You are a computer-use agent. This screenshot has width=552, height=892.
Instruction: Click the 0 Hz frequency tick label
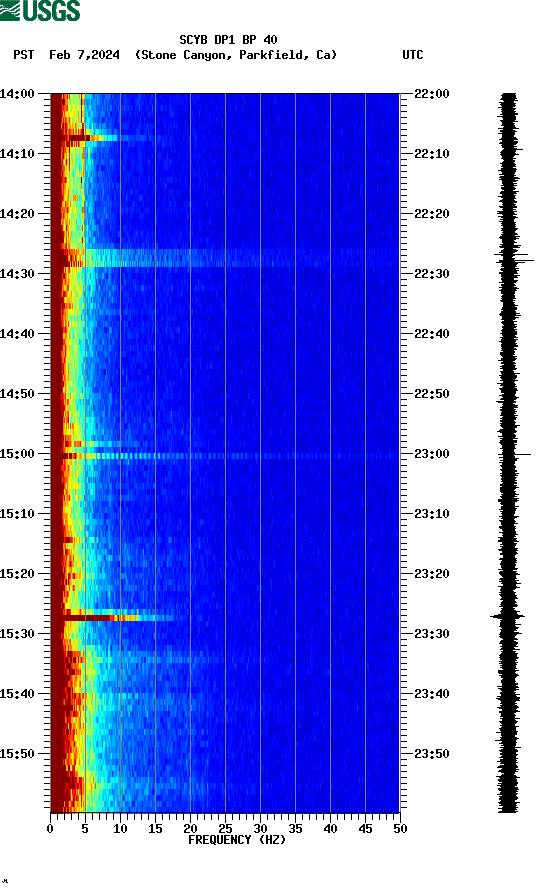pyautogui.click(x=50, y=829)
